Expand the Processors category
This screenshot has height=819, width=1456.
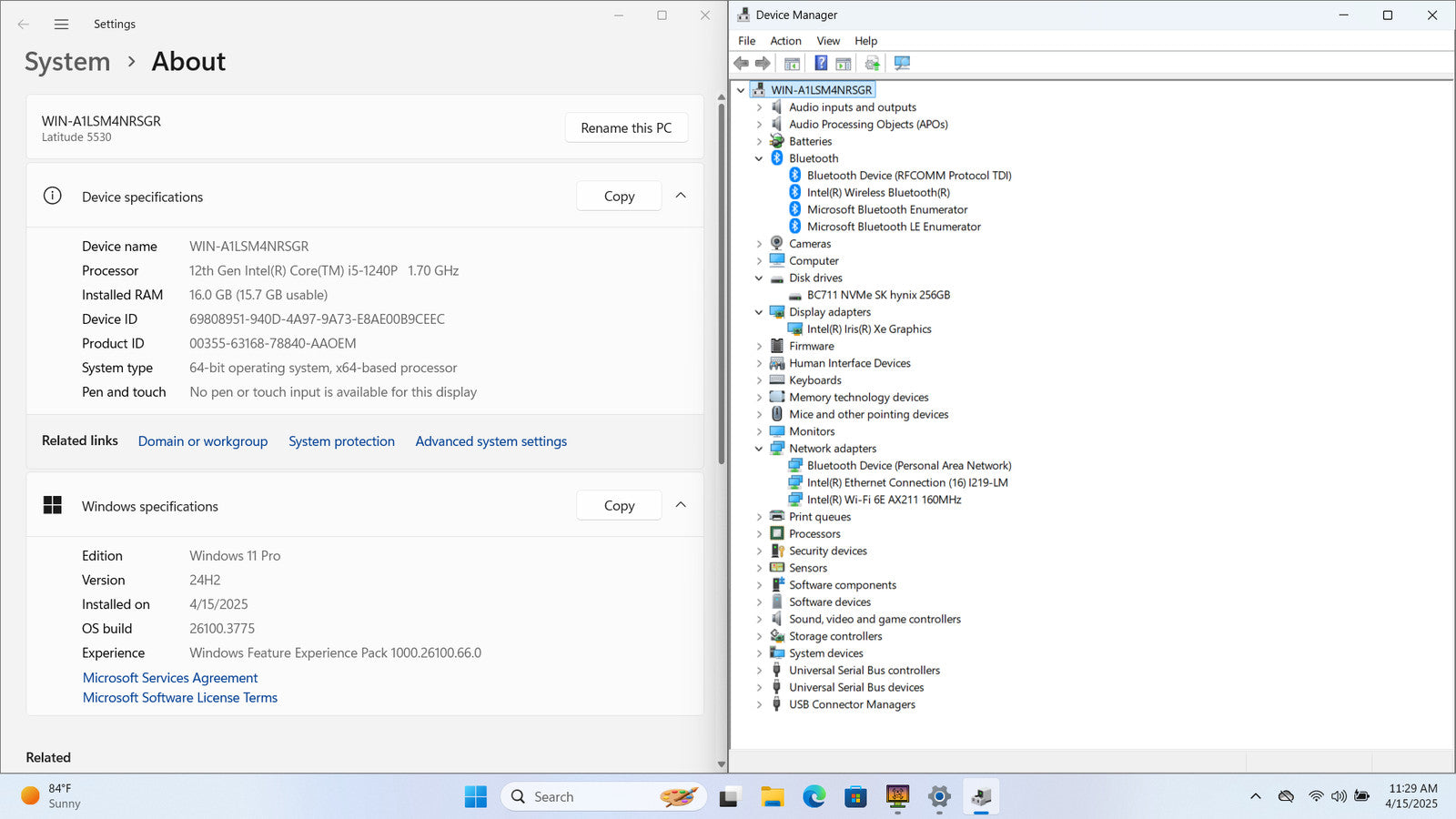pyautogui.click(x=759, y=534)
